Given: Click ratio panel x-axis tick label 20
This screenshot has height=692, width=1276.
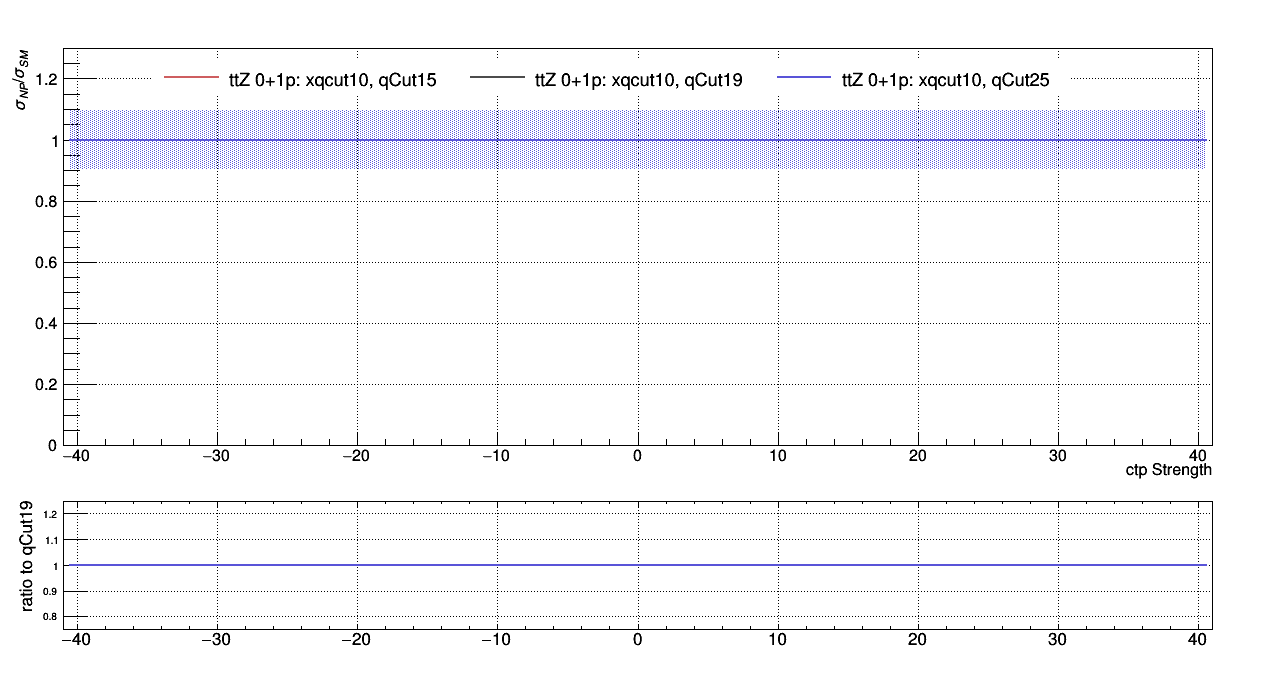Looking at the screenshot, I should [918, 638].
